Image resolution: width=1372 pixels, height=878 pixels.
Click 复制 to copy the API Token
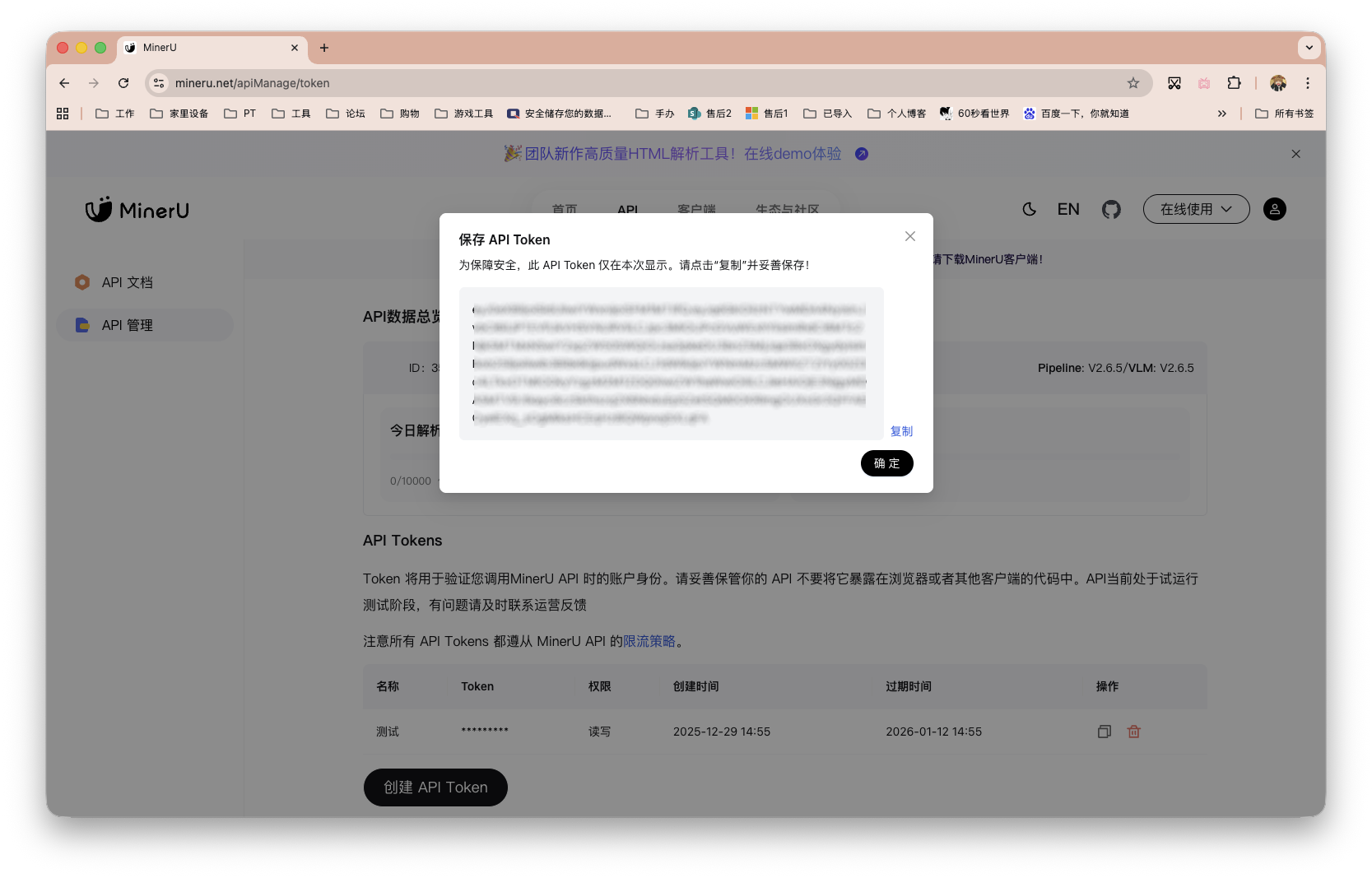pyautogui.click(x=901, y=430)
